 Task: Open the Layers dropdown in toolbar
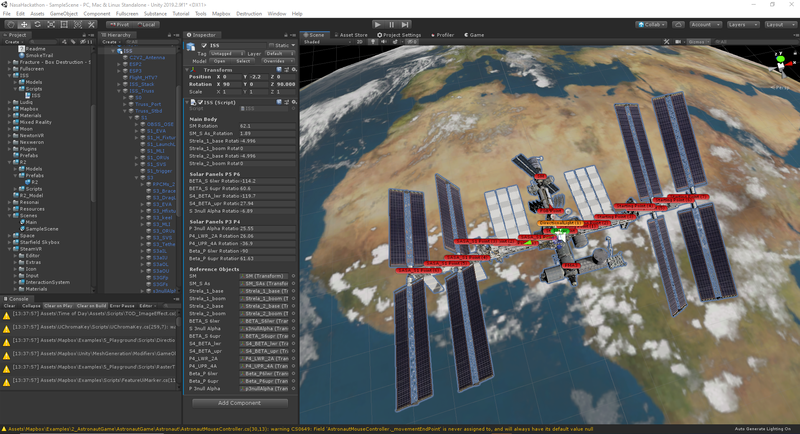742,24
